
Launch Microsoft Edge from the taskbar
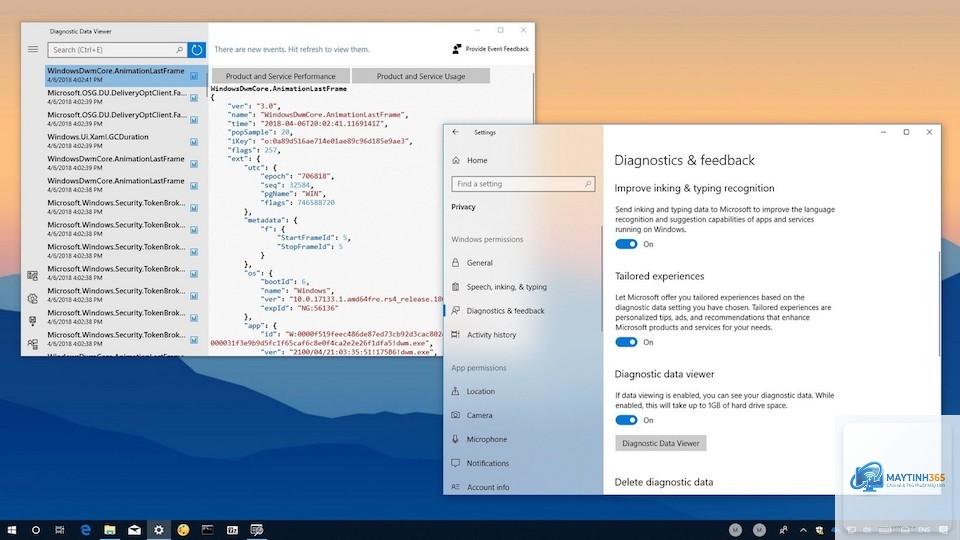(x=85, y=530)
